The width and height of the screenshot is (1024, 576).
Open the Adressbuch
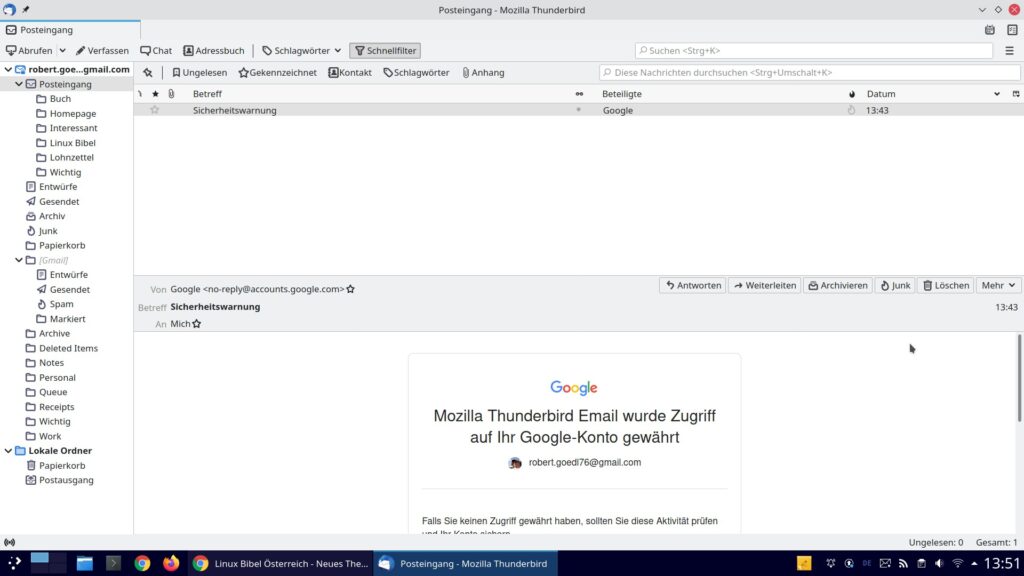pyautogui.click(x=214, y=50)
